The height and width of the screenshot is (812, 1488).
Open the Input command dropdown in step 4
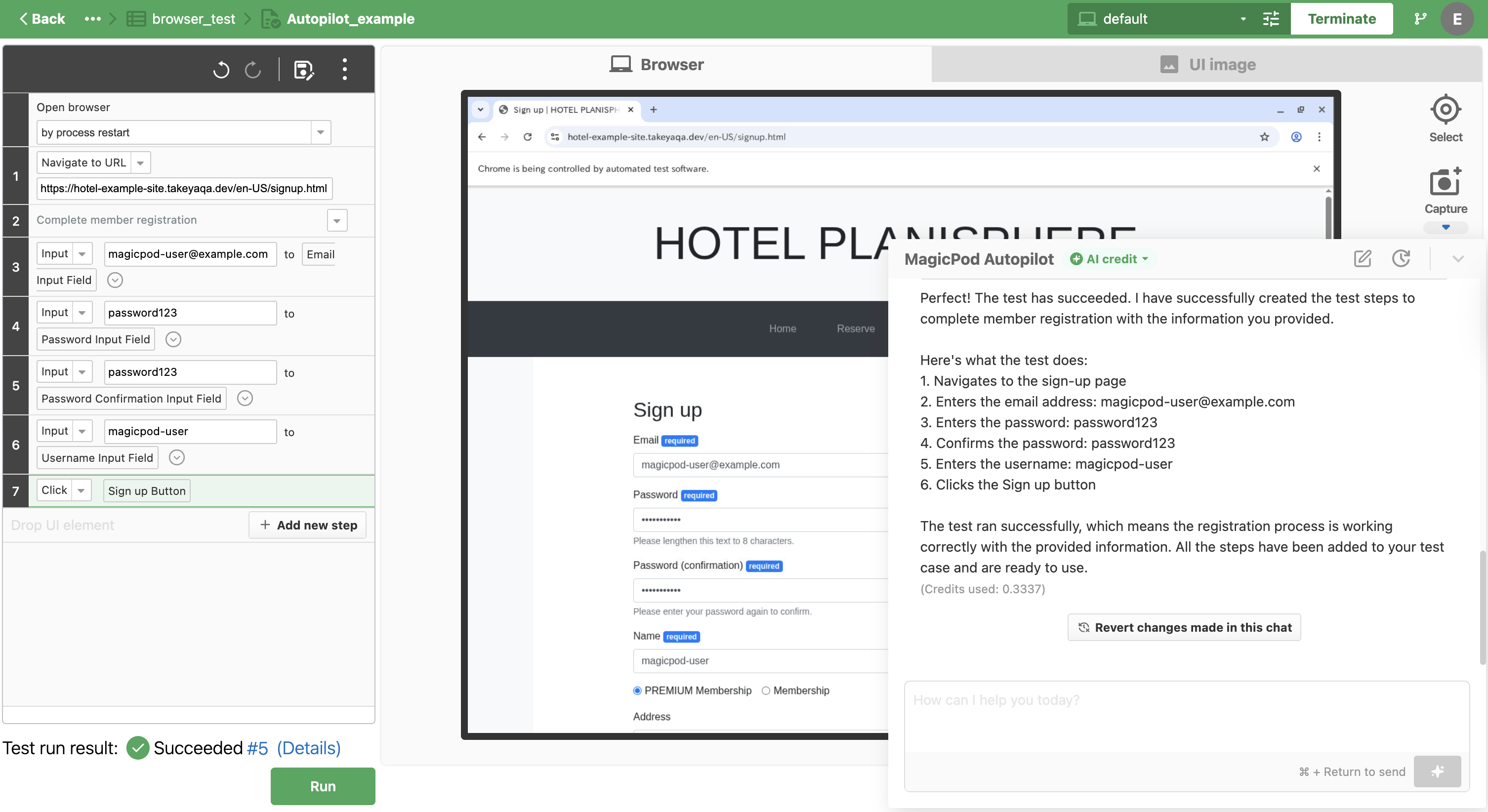82,313
